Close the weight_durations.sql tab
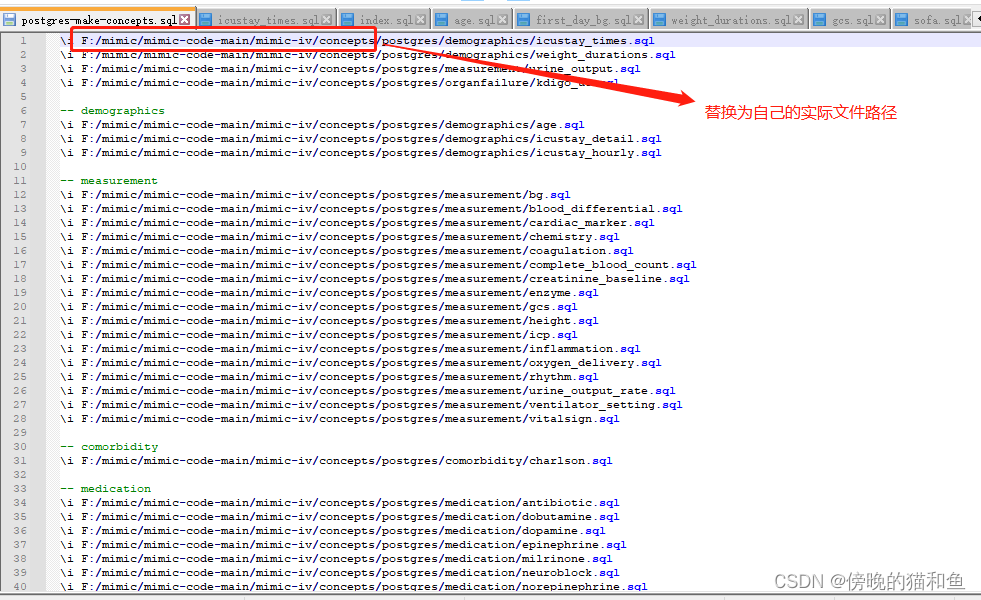Screen dimensions: 981x600 click(x=798, y=20)
